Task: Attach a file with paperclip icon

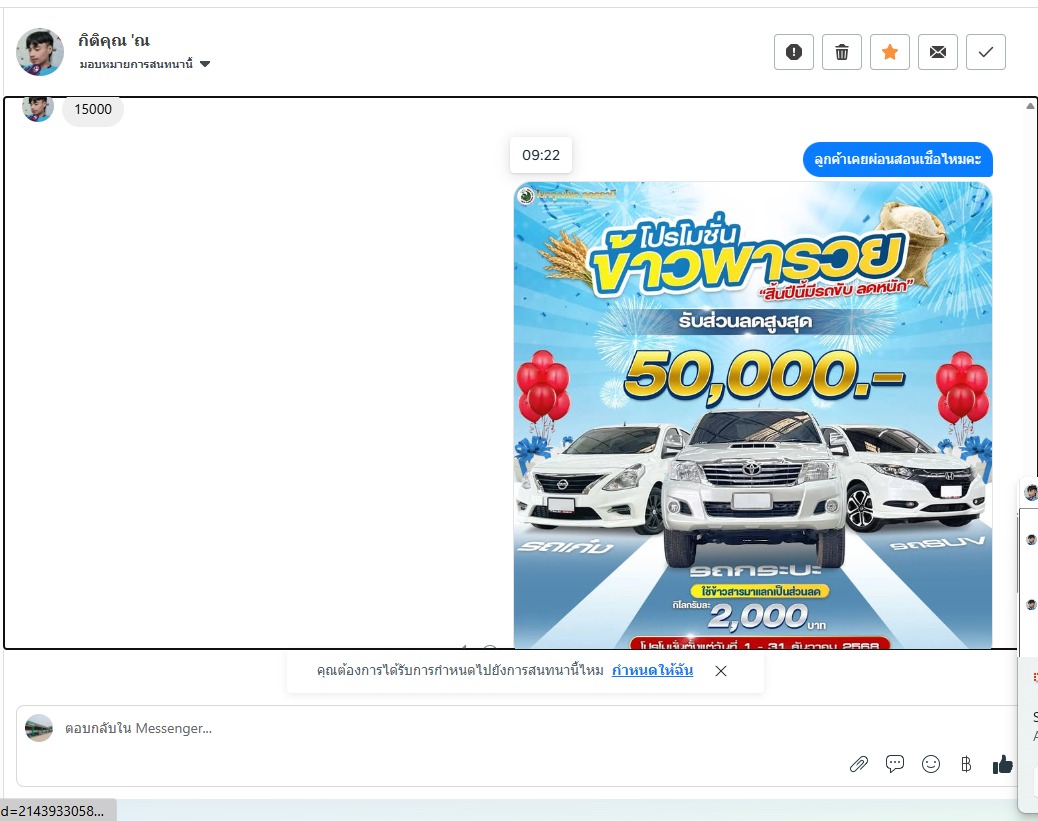Action: [x=859, y=765]
